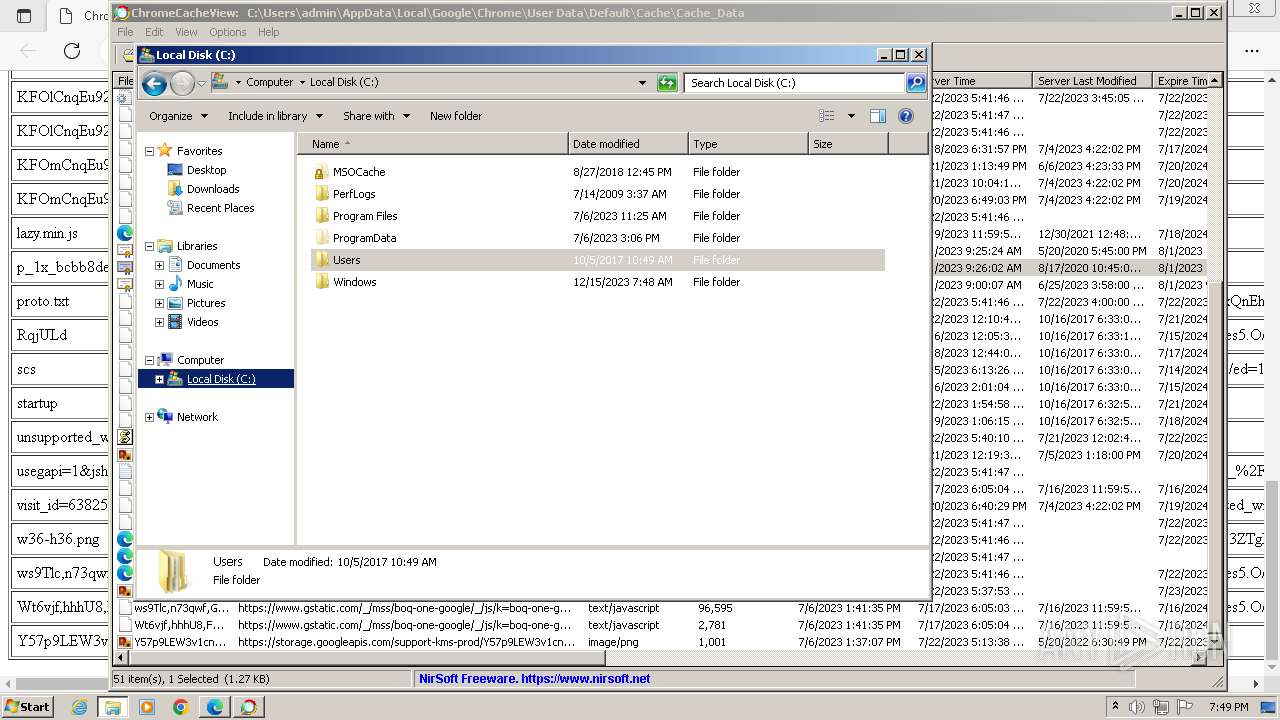Image resolution: width=1280 pixels, height=720 pixels.
Task: Show the preview pane icon in Explorer
Action: pyautogui.click(x=878, y=116)
